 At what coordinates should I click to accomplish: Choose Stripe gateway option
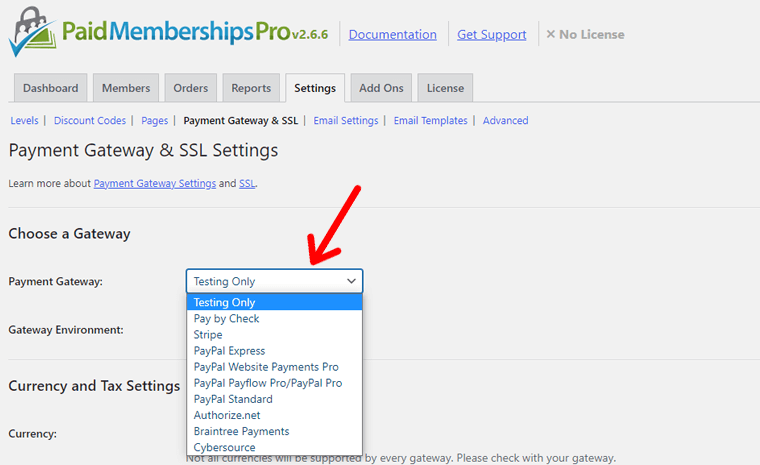pyautogui.click(x=274, y=335)
